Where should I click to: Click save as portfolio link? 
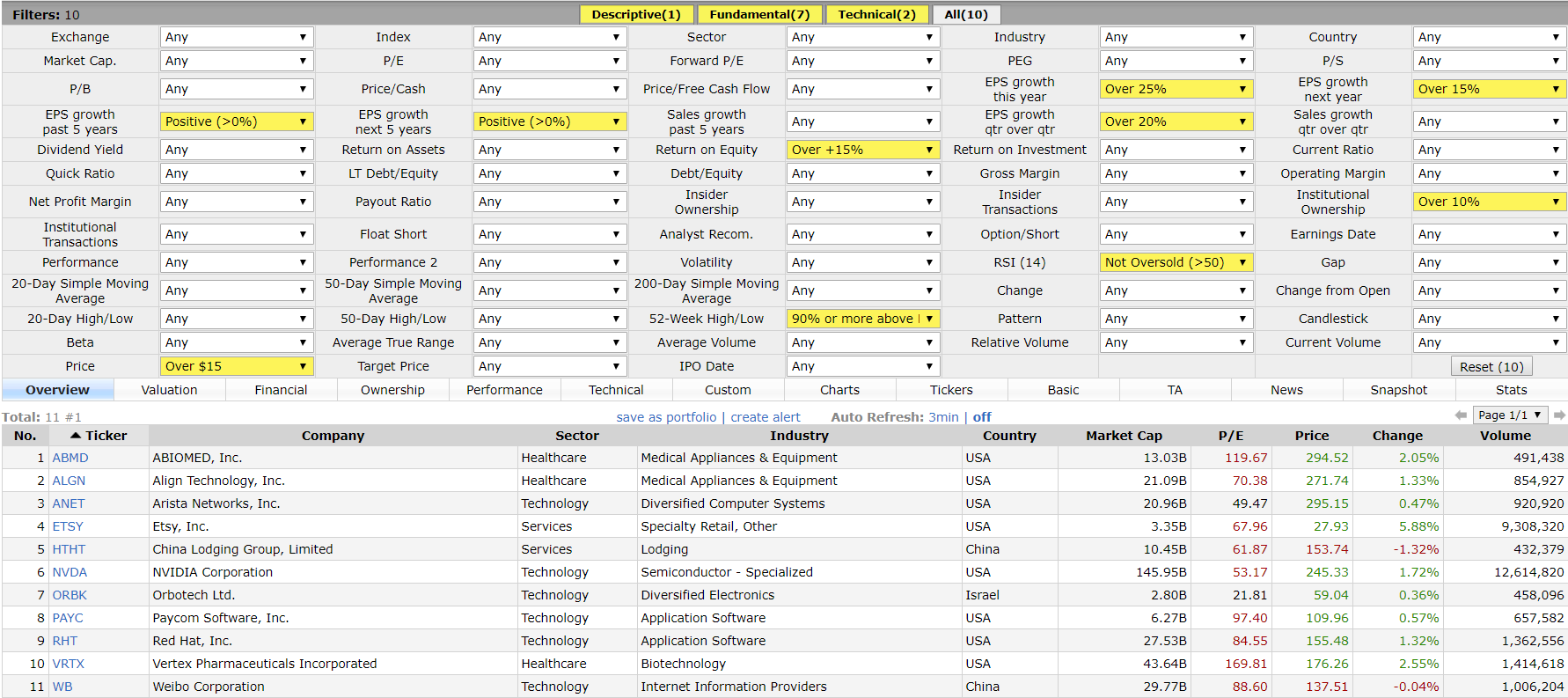(666, 417)
